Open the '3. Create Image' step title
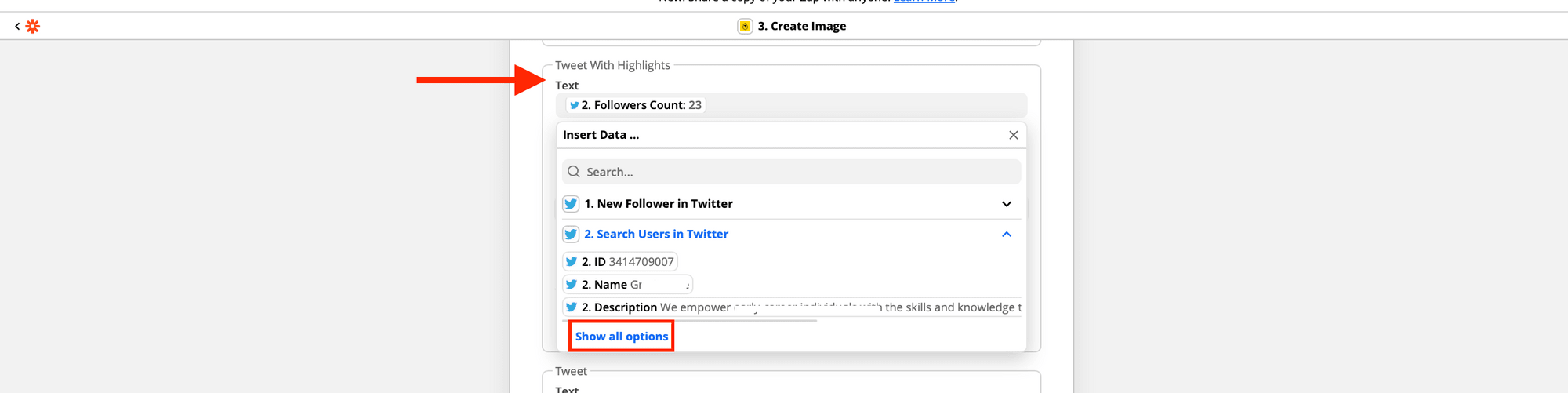 click(801, 26)
